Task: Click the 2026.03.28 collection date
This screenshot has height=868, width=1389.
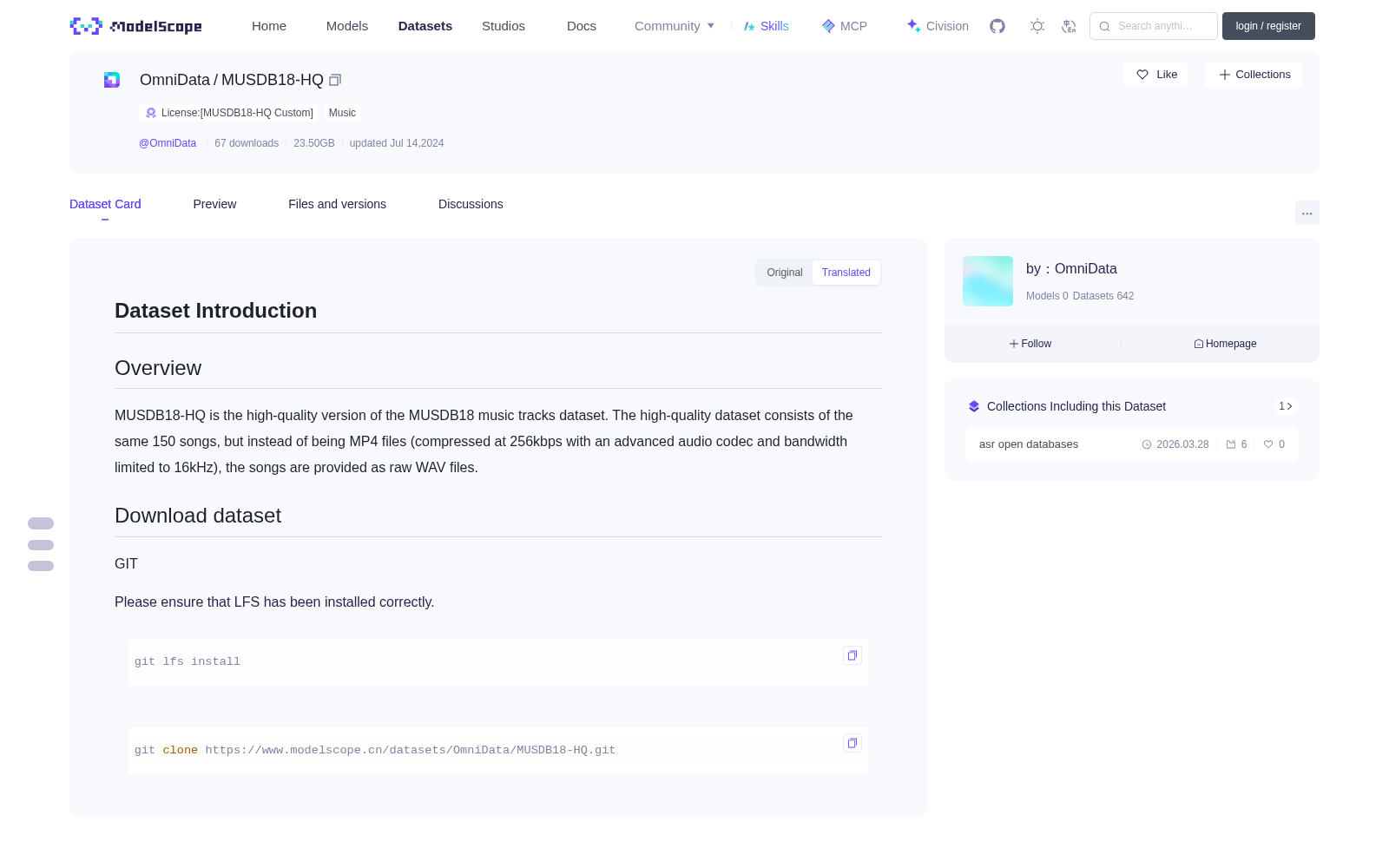Action: (x=1175, y=444)
